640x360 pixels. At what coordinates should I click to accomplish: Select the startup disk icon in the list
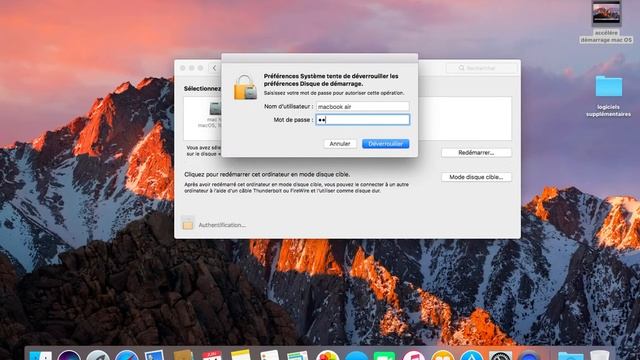pyautogui.click(x=215, y=109)
